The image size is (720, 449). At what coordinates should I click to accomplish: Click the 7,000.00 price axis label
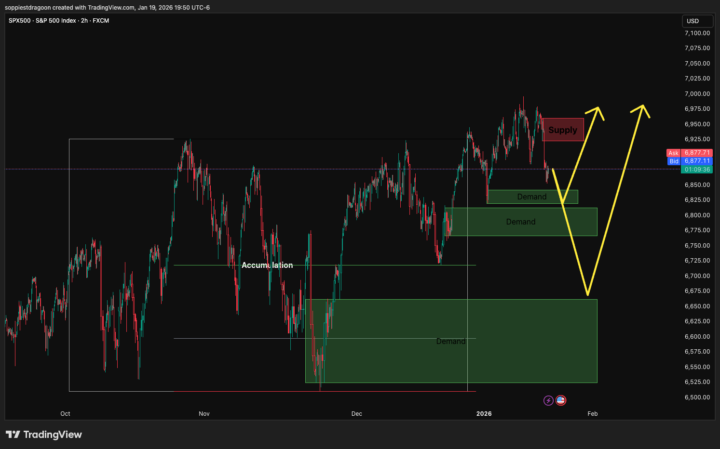697,94
